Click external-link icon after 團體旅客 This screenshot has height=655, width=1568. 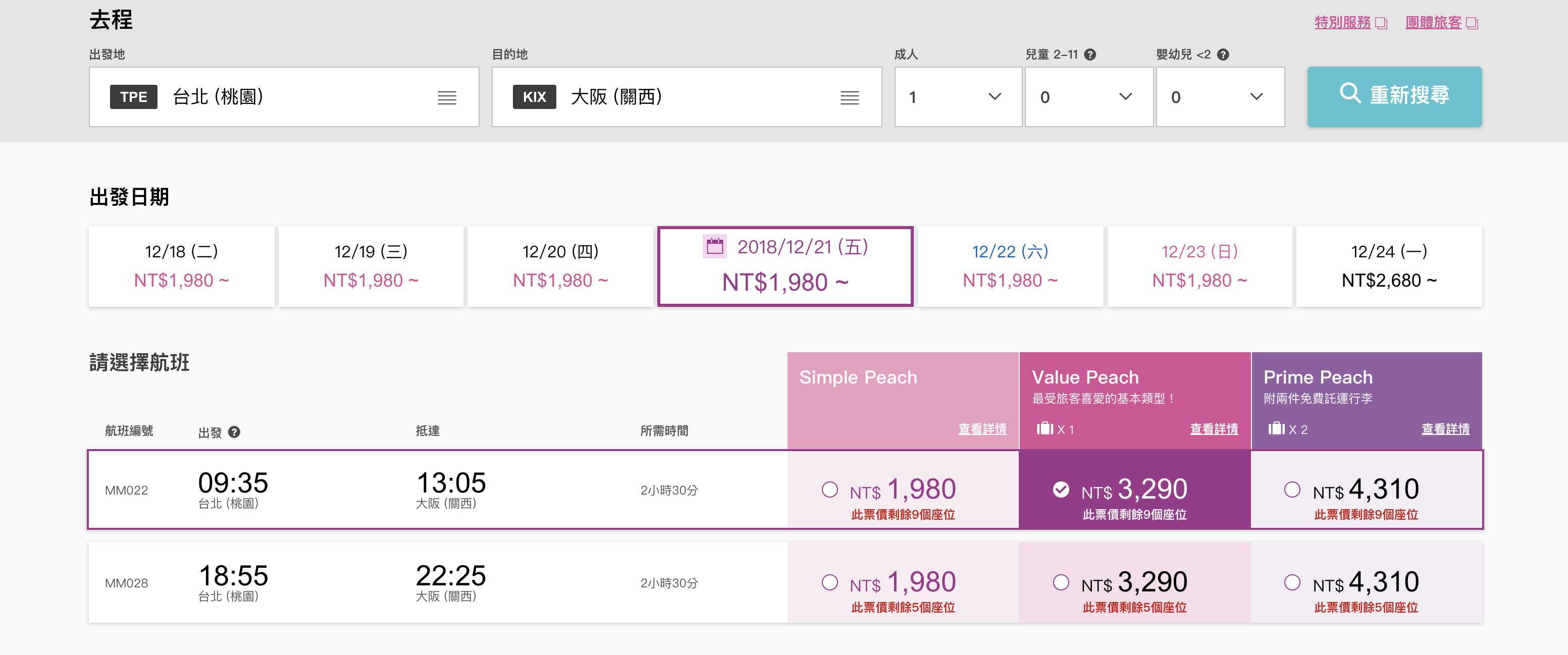[1472, 23]
